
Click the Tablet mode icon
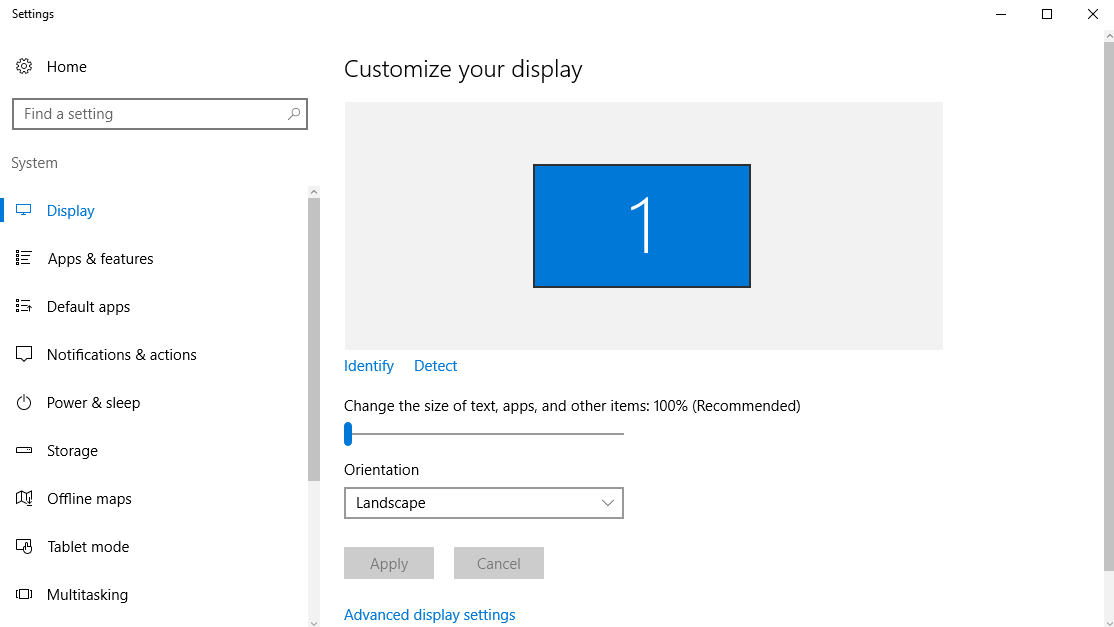point(24,546)
